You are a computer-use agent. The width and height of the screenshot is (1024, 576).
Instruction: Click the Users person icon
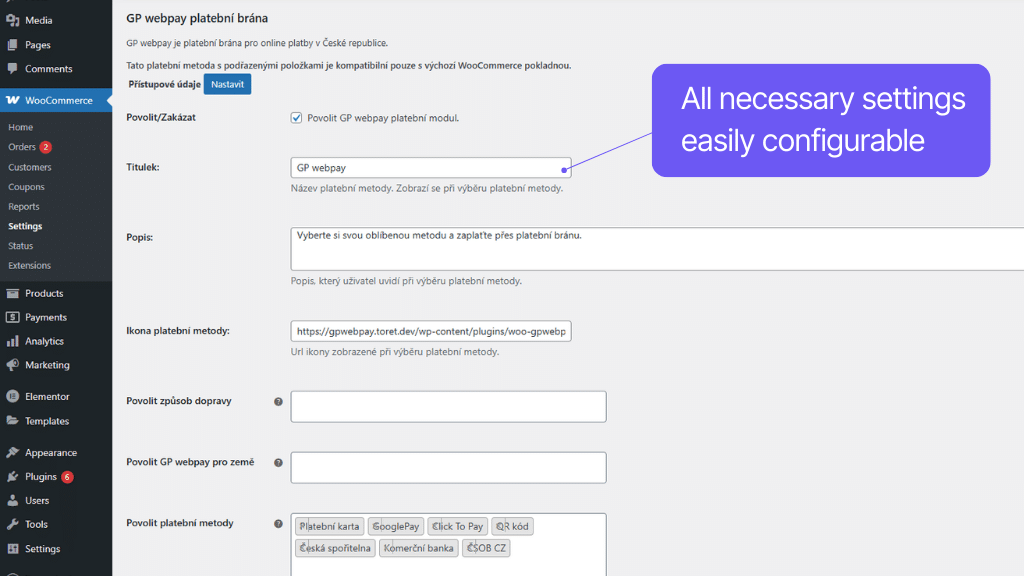[12, 500]
